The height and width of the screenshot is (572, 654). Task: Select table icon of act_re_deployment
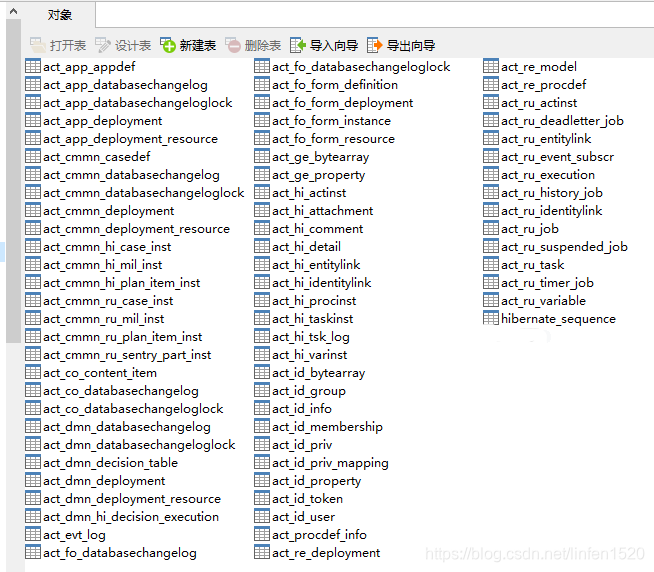(x=262, y=552)
